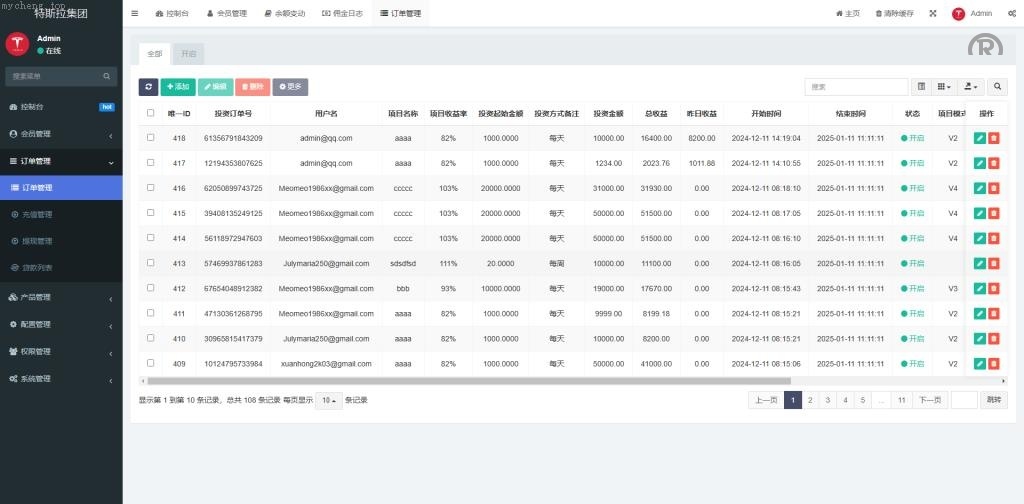Check the checkbox for order row 418
The width and height of the screenshot is (1024, 504).
[151, 138]
